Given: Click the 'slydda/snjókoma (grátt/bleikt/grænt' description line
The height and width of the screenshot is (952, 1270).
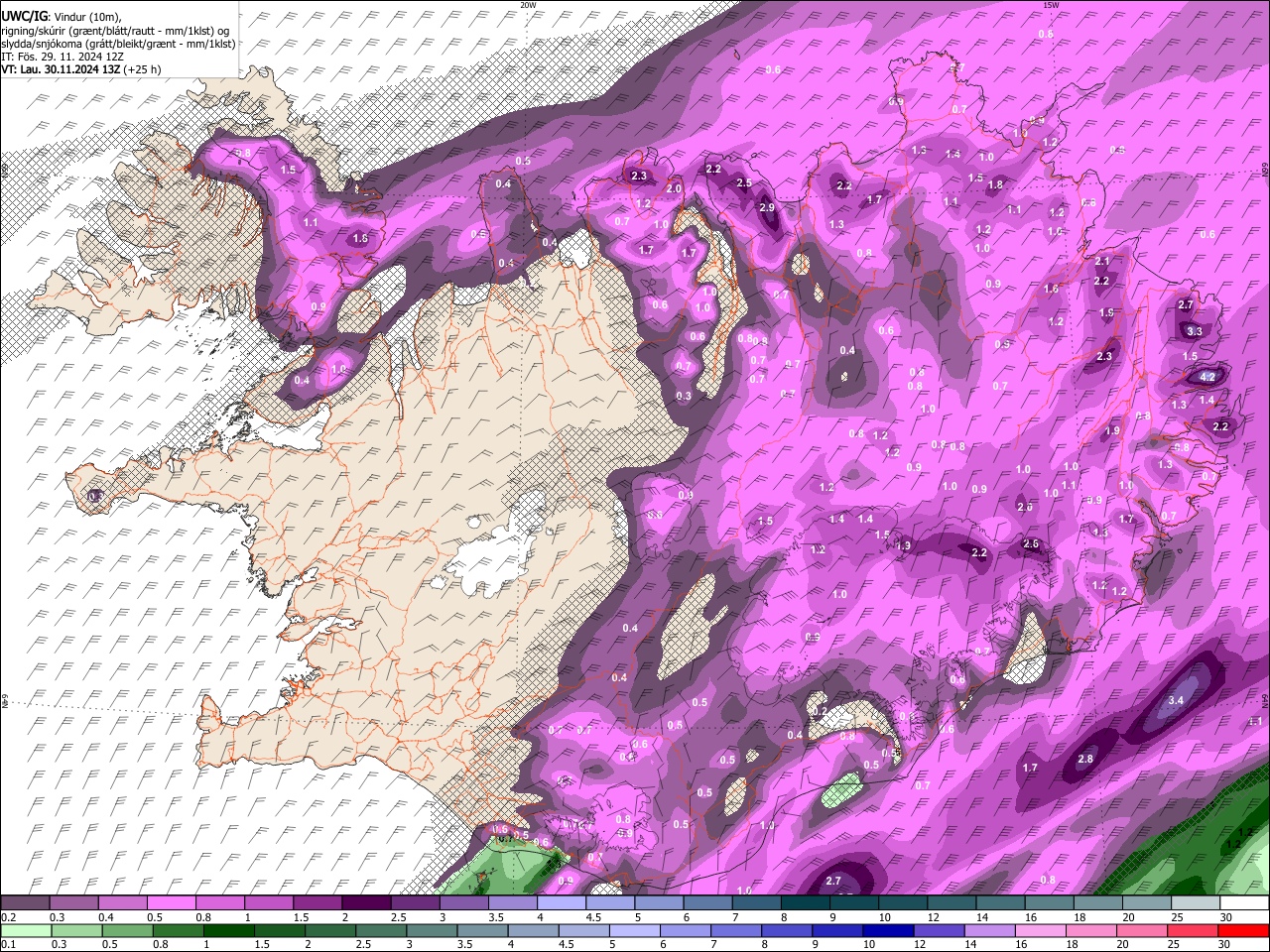Looking at the screenshot, I should point(118,43).
